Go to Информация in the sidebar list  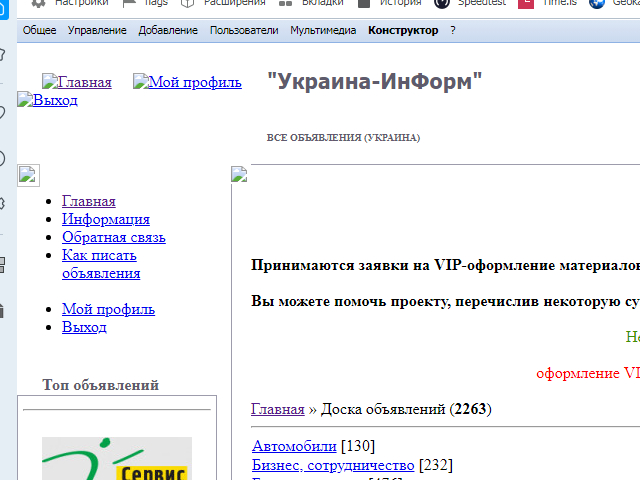click(x=106, y=219)
